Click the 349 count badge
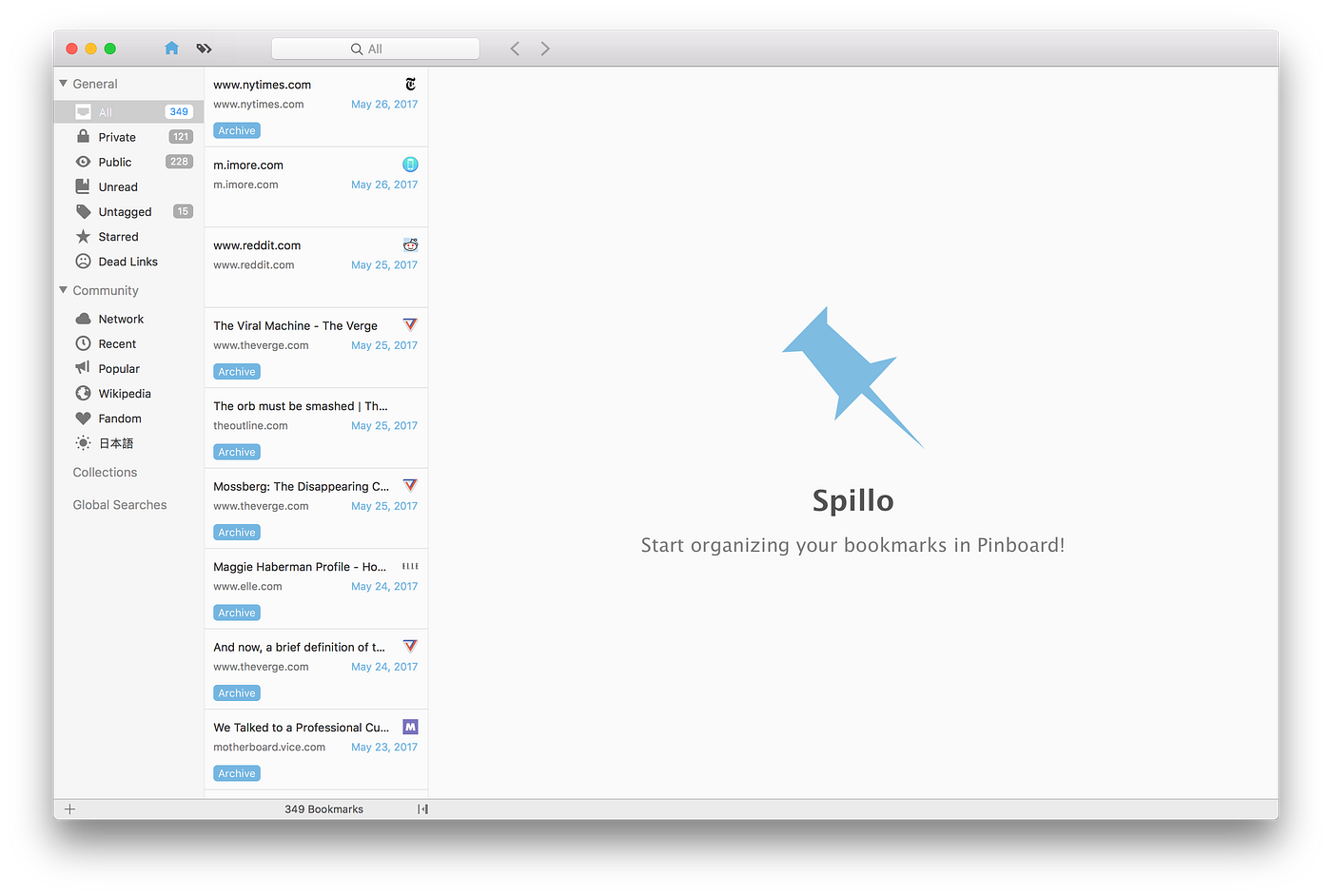Screen dimensions: 1332x896 (x=179, y=112)
